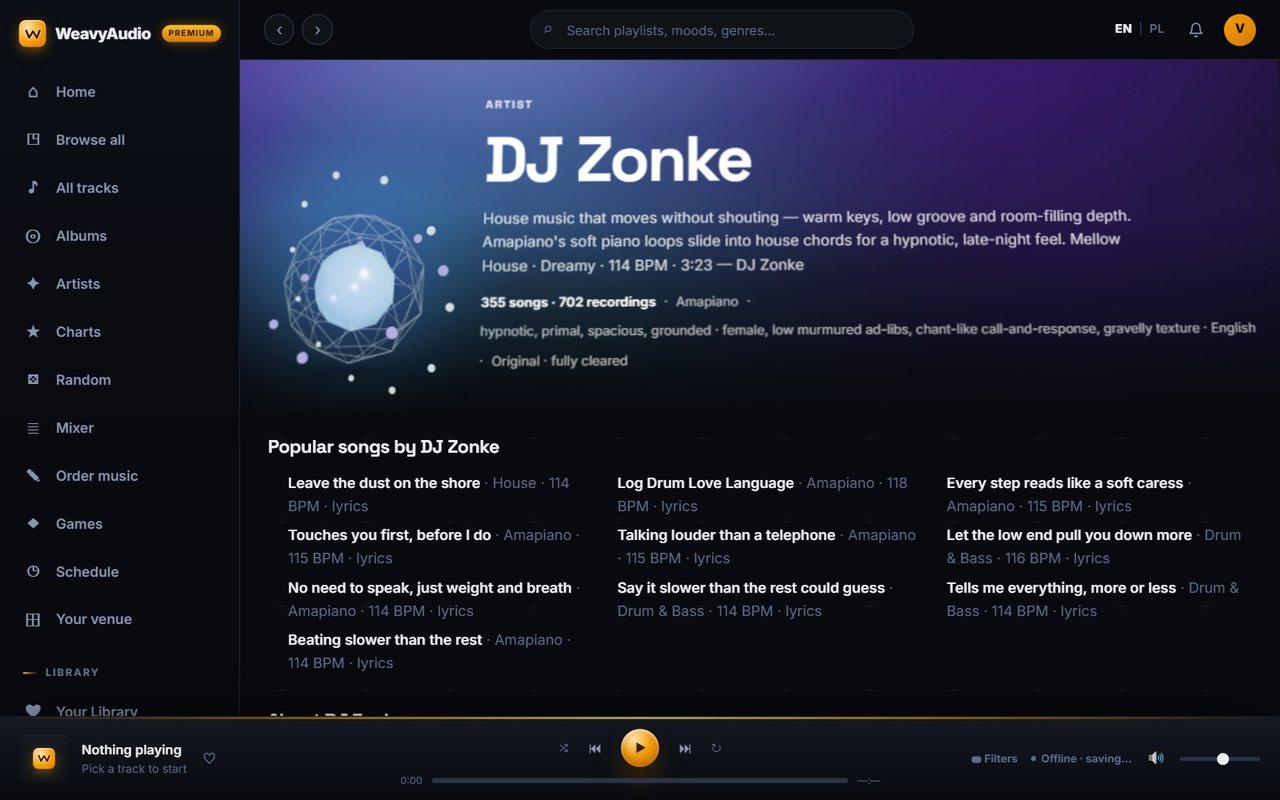Open song Leave the dust on the shore
Viewport: 1280px width, 800px height.
[384, 483]
